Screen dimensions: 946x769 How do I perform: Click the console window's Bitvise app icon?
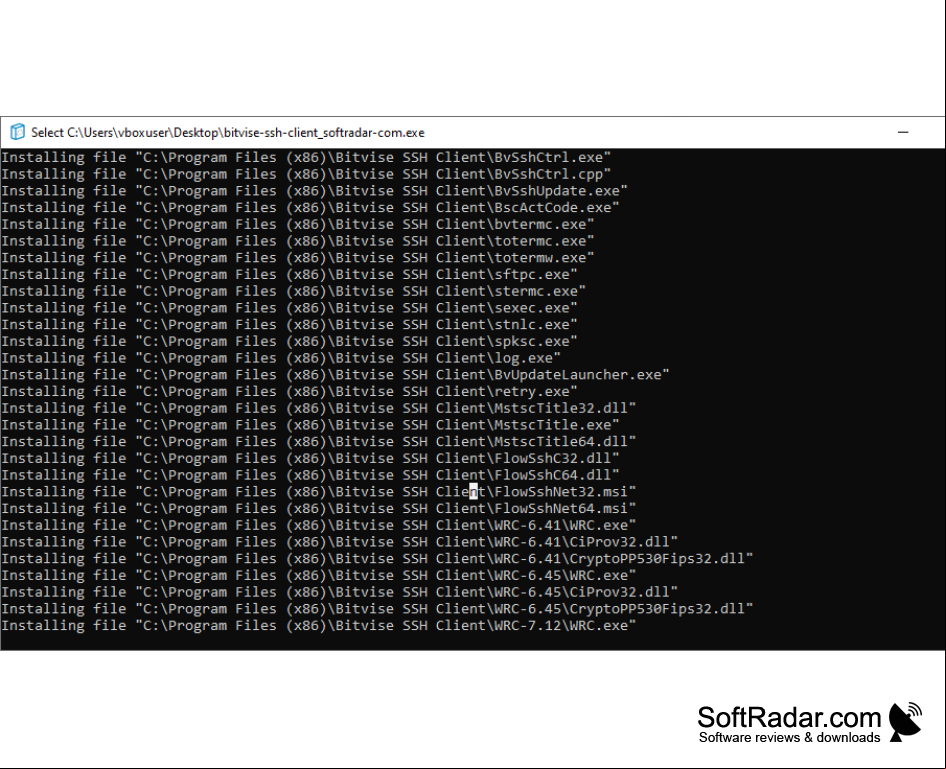pos(17,131)
